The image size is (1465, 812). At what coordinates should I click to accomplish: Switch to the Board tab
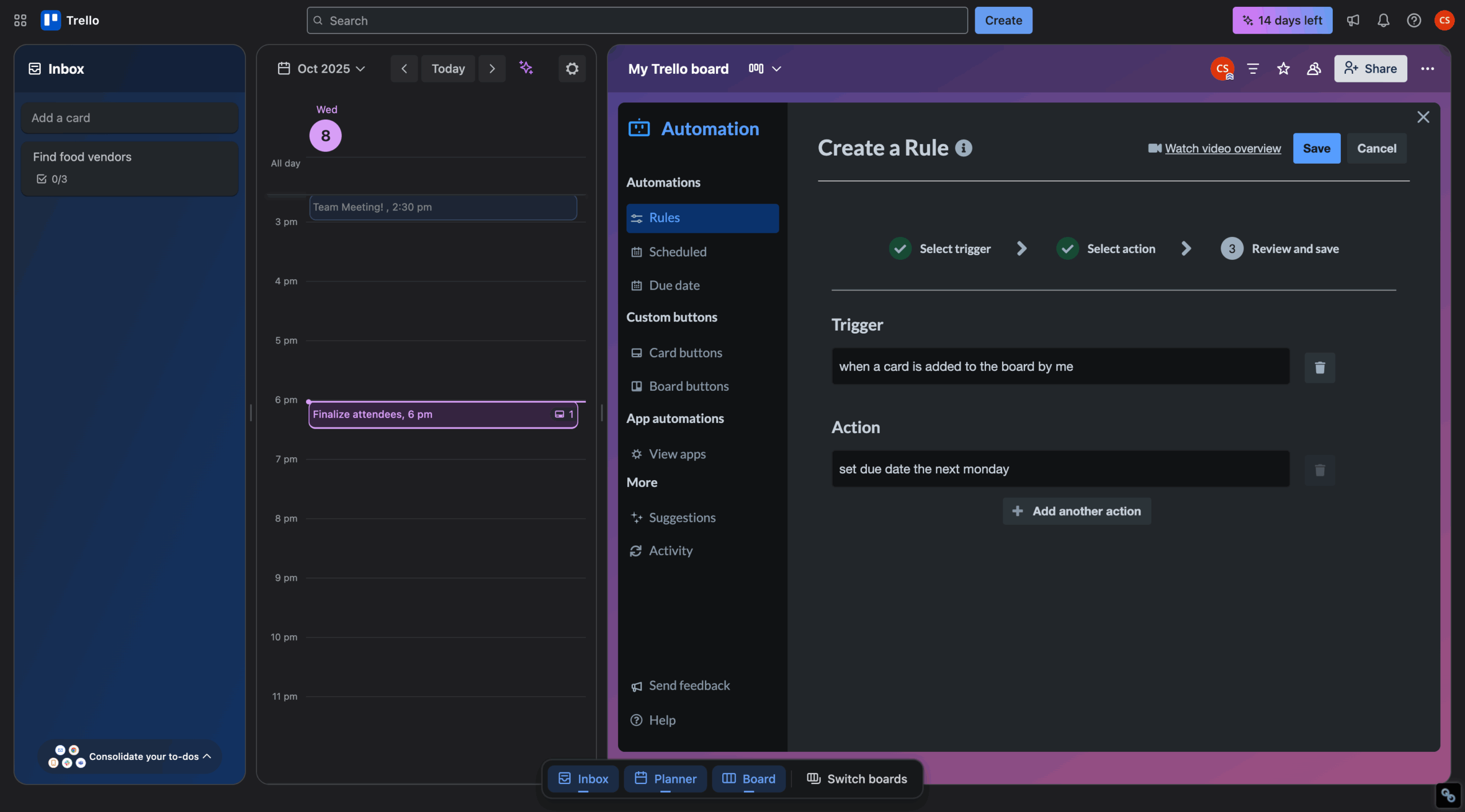[x=748, y=778]
